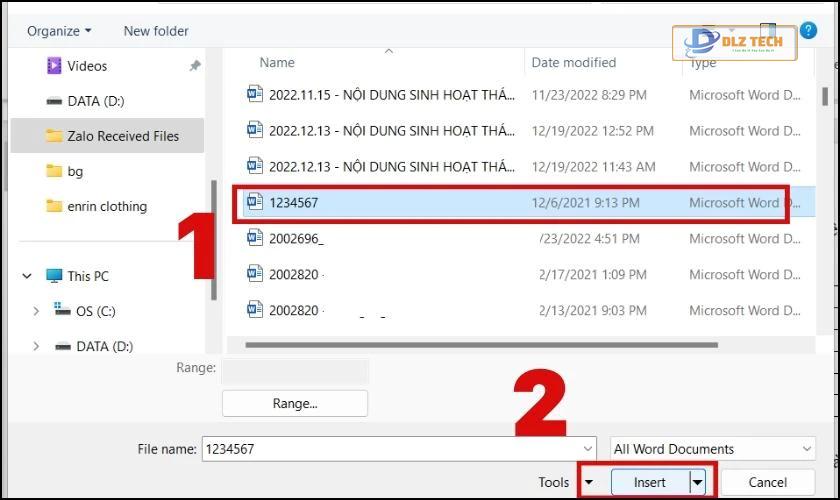Click the date 12/6/2021 9:13 PM cell
840x500 pixels.
click(x=586, y=203)
